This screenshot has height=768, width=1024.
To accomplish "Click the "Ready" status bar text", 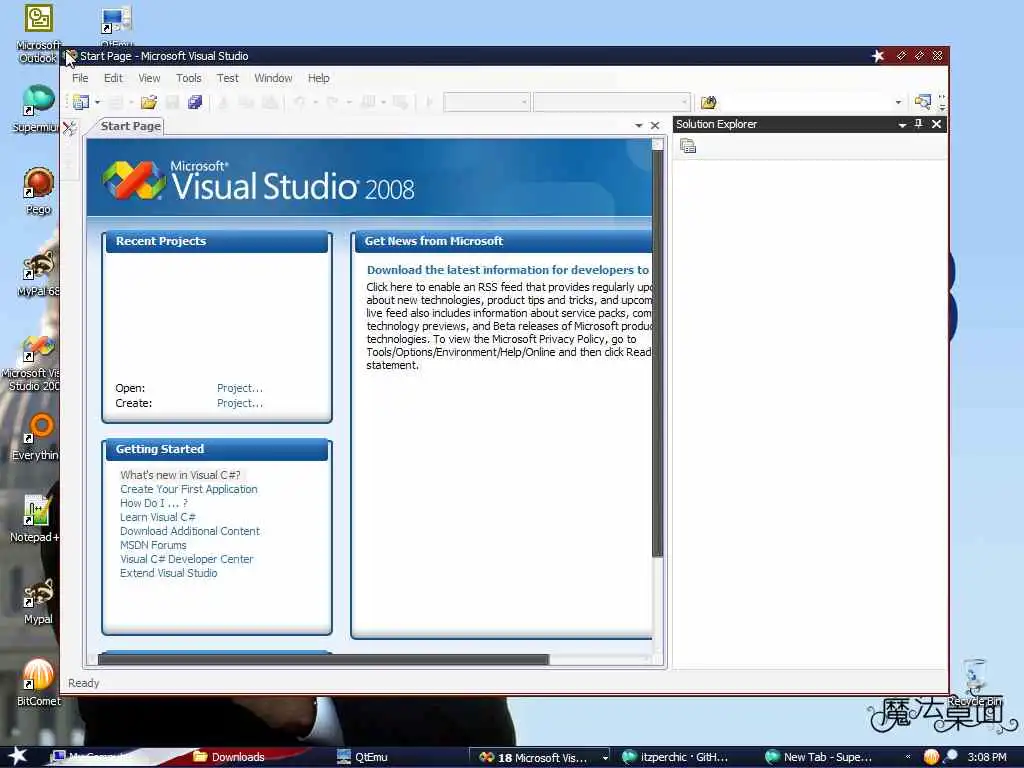I will click(84, 683).
